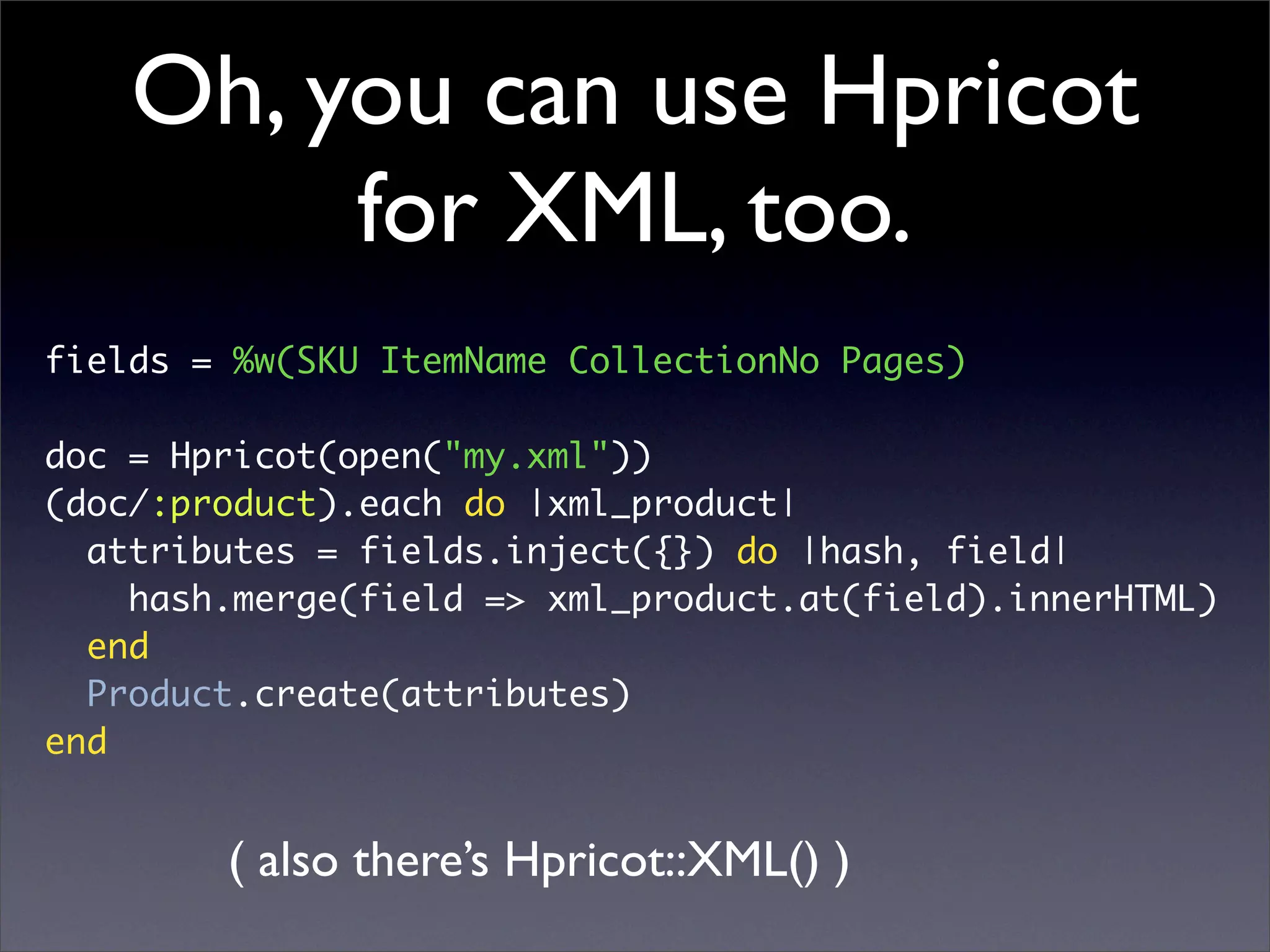The width and height of the screenshot is (1270, 952).
Task: Click the slide title 'Oh, you can use Hpricot'
Action: [636, 93]
